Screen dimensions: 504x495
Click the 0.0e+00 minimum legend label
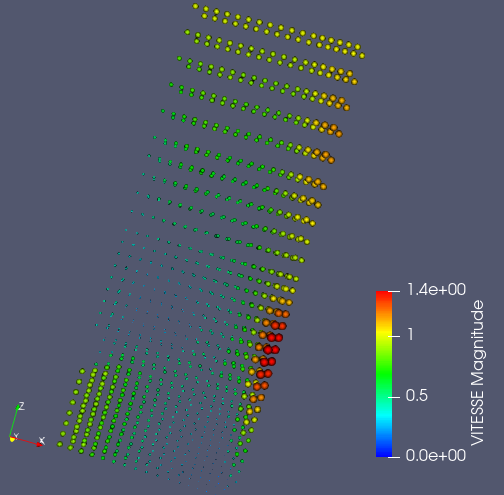(436, 455)
